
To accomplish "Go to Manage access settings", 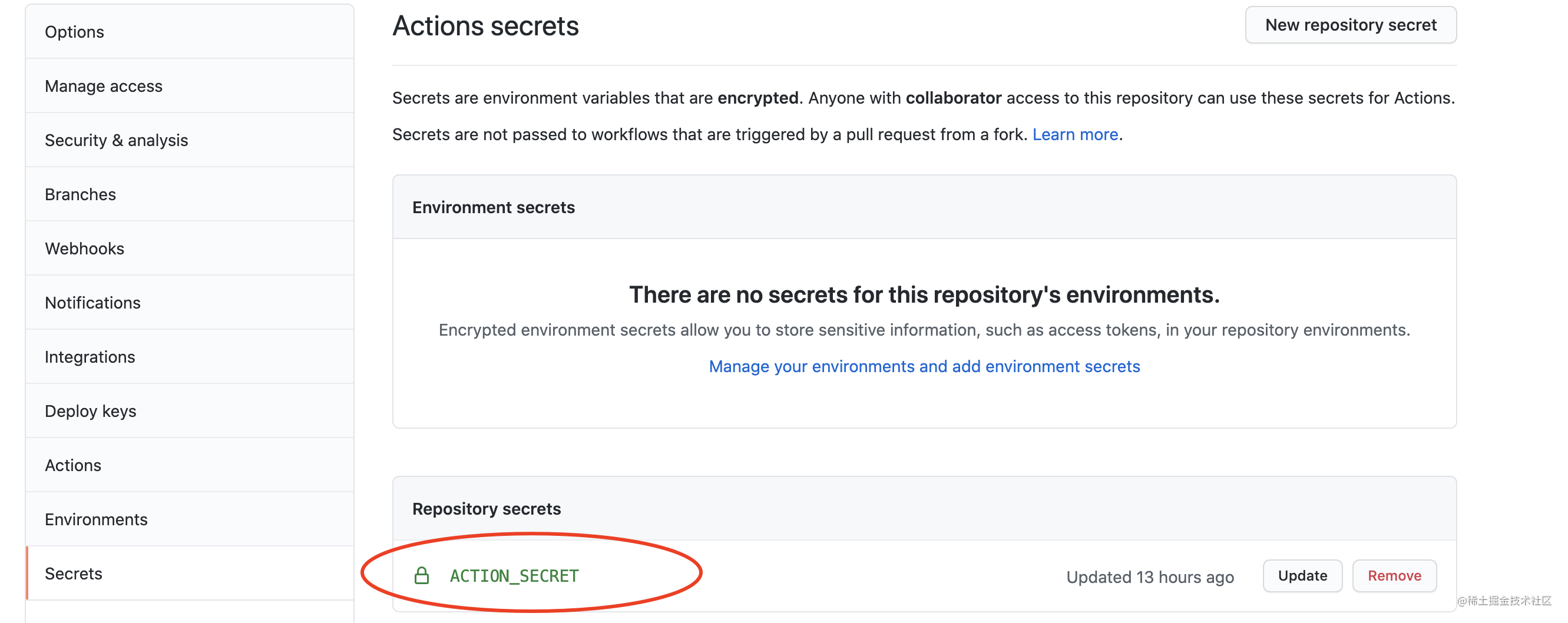I will [190, 86].
